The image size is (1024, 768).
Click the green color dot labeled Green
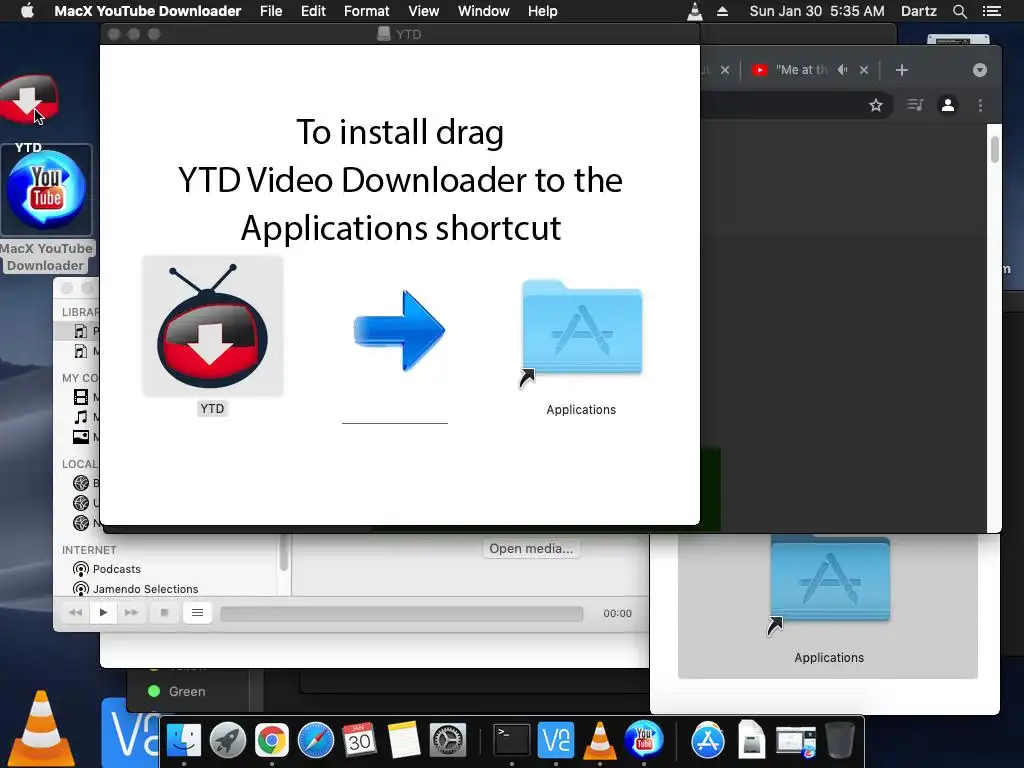coord(154,691)
